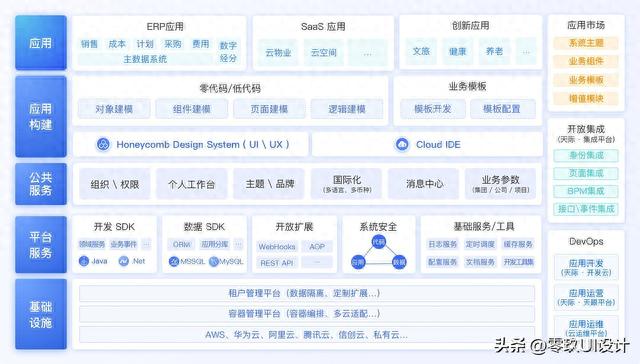Screen dimensions: 640x364
Task: Click the WebHooks block
Action: [277, 247]
